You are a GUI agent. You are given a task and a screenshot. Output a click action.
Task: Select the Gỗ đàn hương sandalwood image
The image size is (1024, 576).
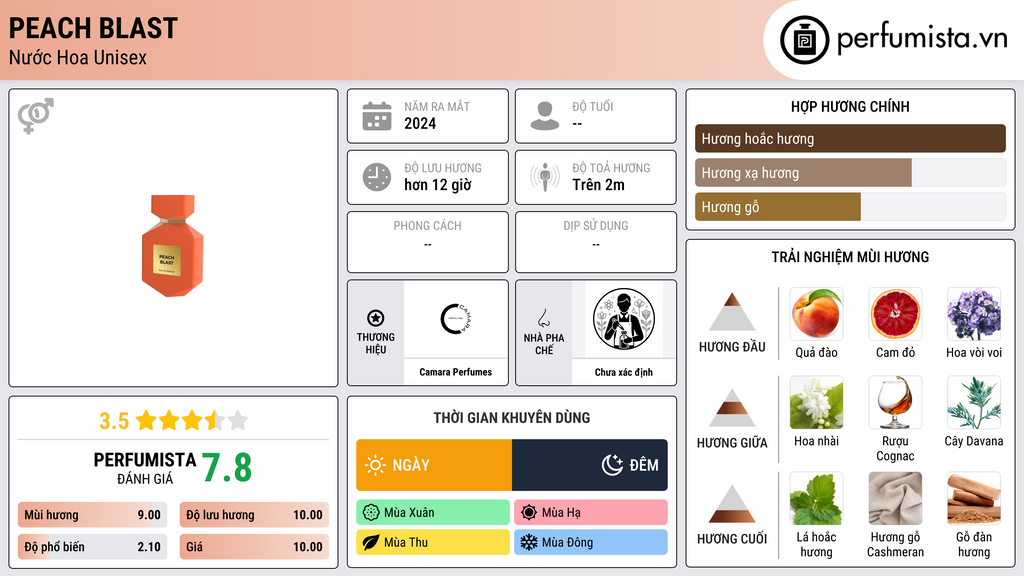pyautogui.click(x=974, y=498)
